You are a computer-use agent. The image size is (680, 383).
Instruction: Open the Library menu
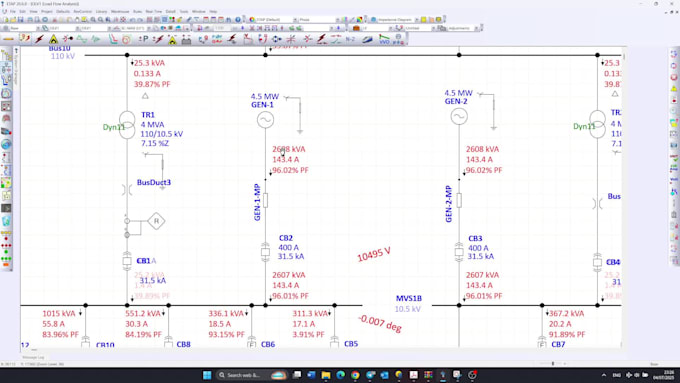click(x=101, y=12)
